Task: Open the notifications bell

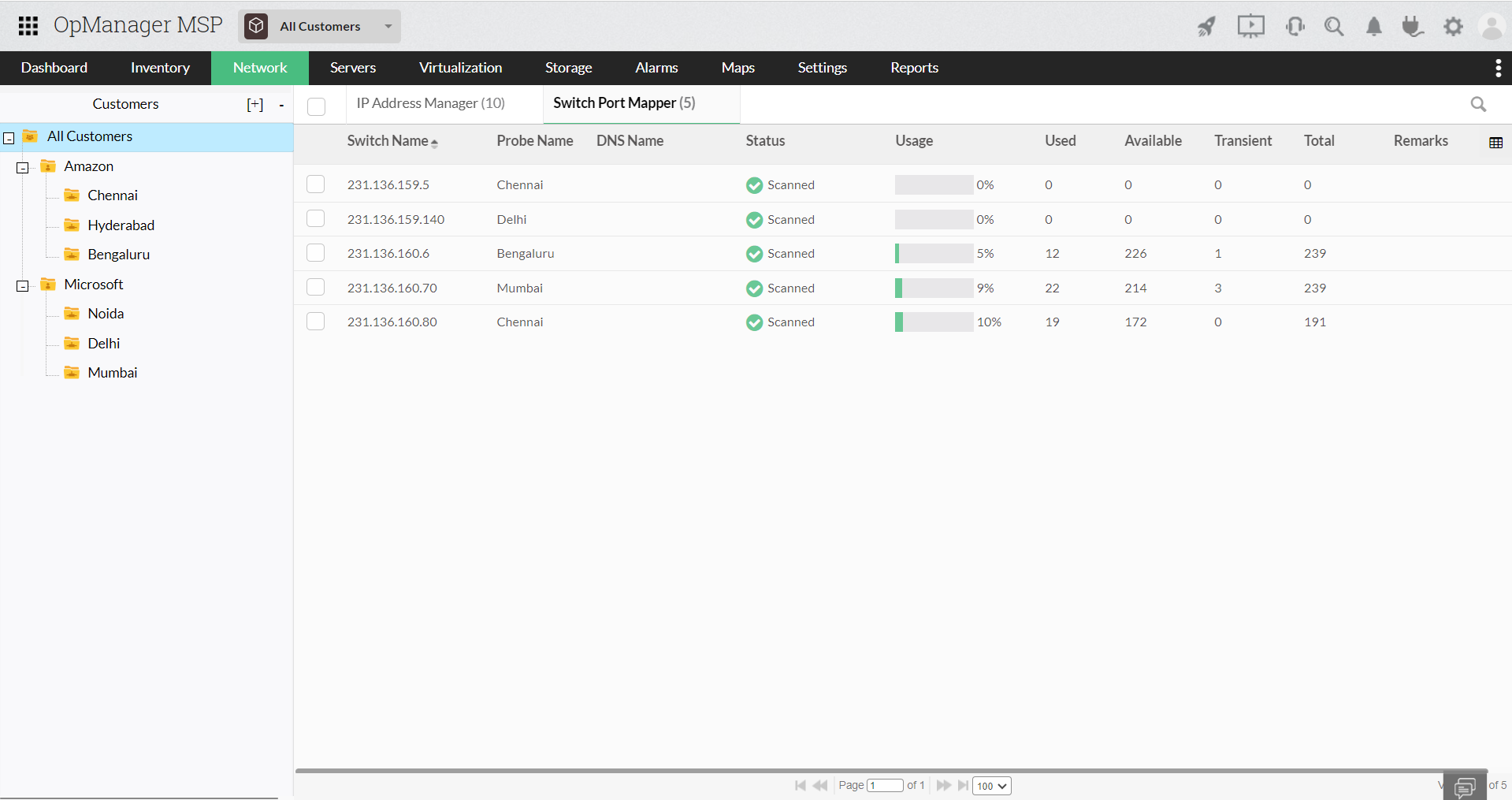Action: [1373, 26]
